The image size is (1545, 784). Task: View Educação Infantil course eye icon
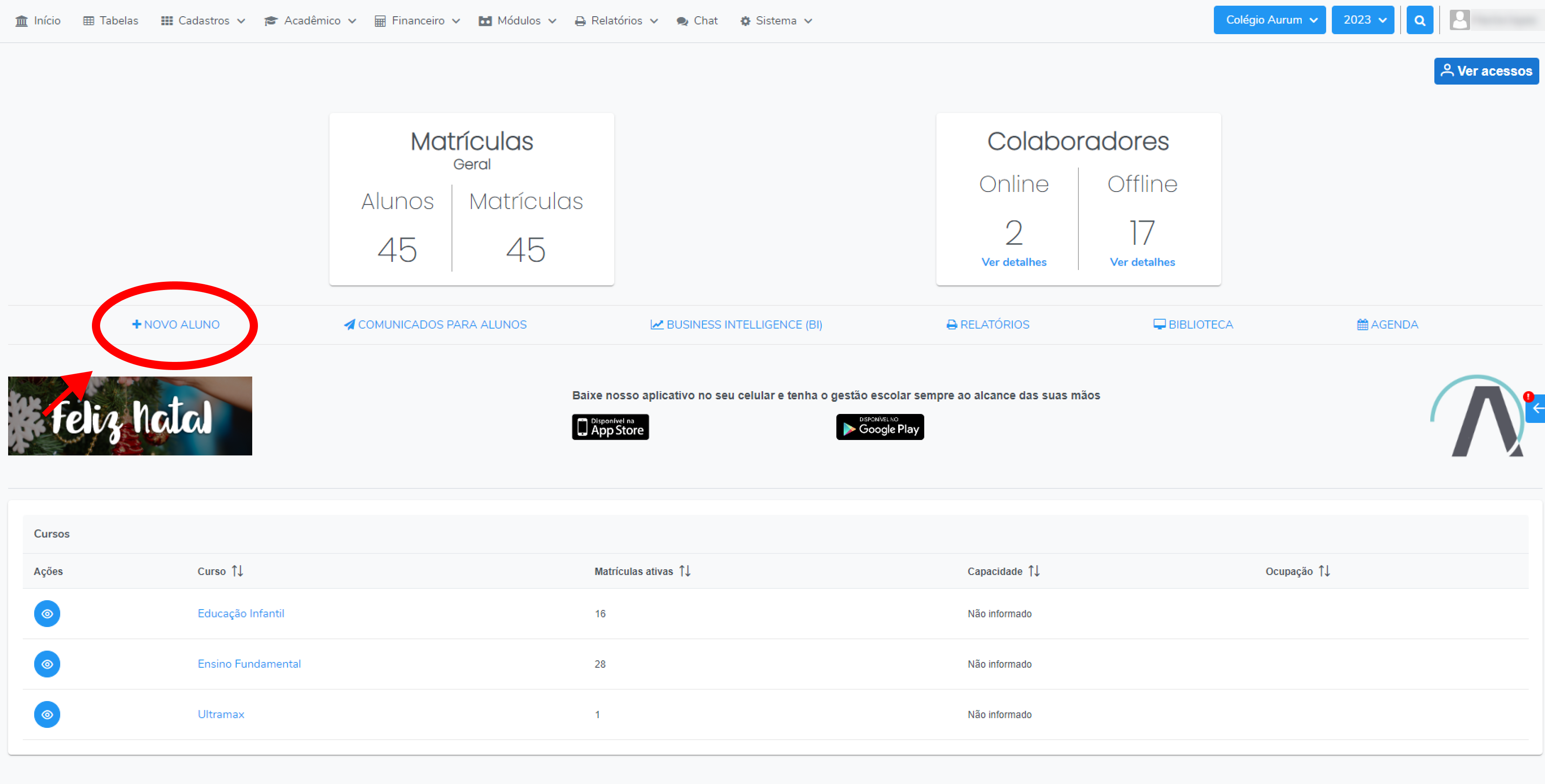(47, 613)
